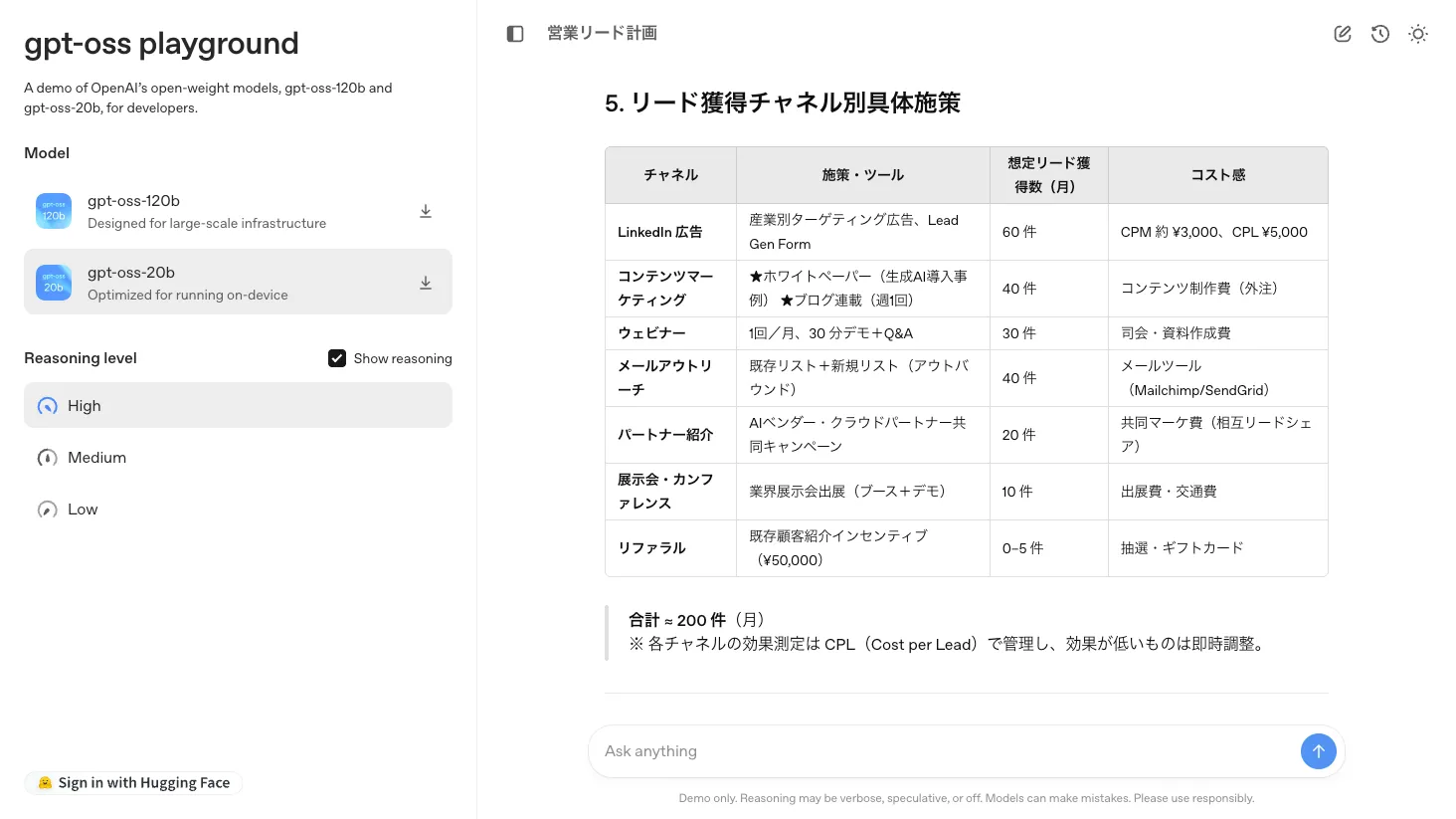Image resolution: width=1456 pixels, height=819 pixels.
Task: Click the 10 件 lead count cell
Action: (x=1049, y=492)
